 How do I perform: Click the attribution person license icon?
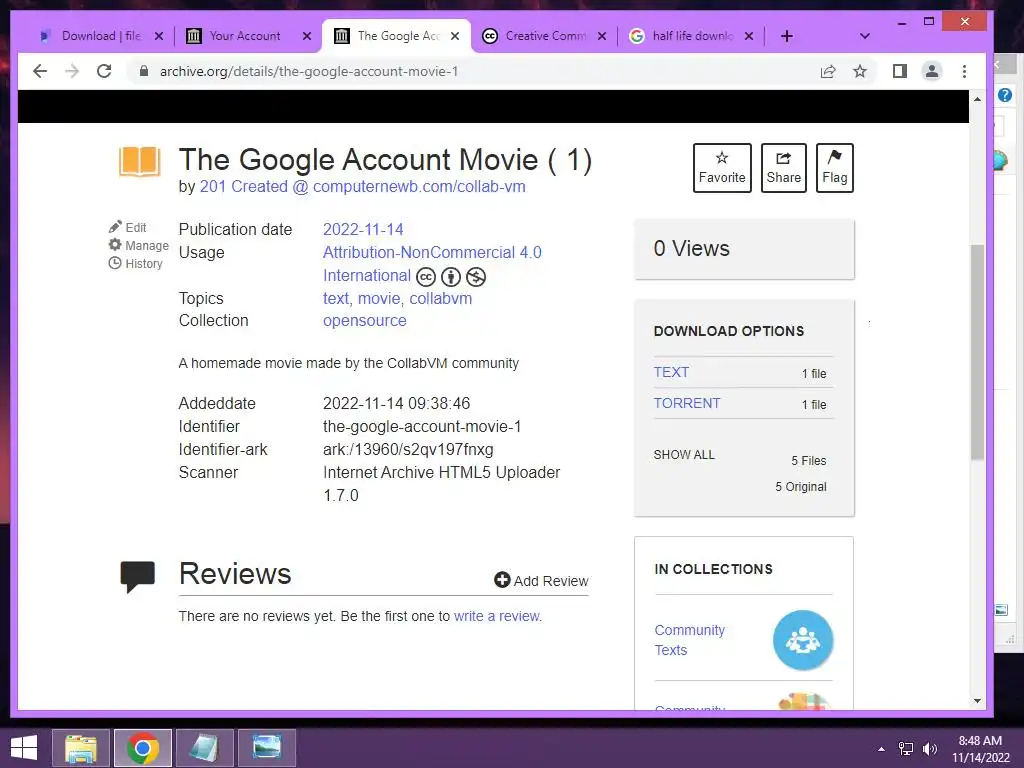[x=451, y=277]
